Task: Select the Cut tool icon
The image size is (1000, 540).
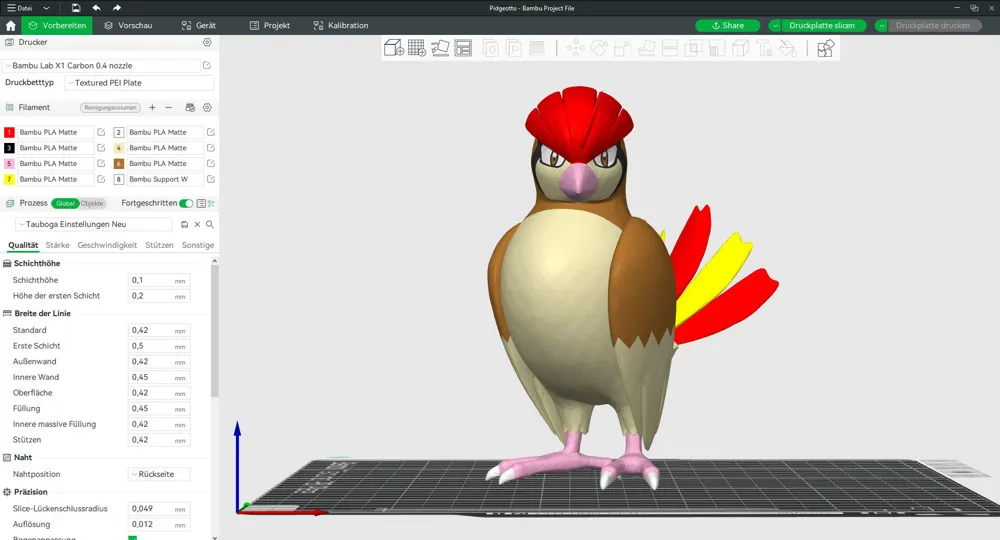Action: pos(670,48)
